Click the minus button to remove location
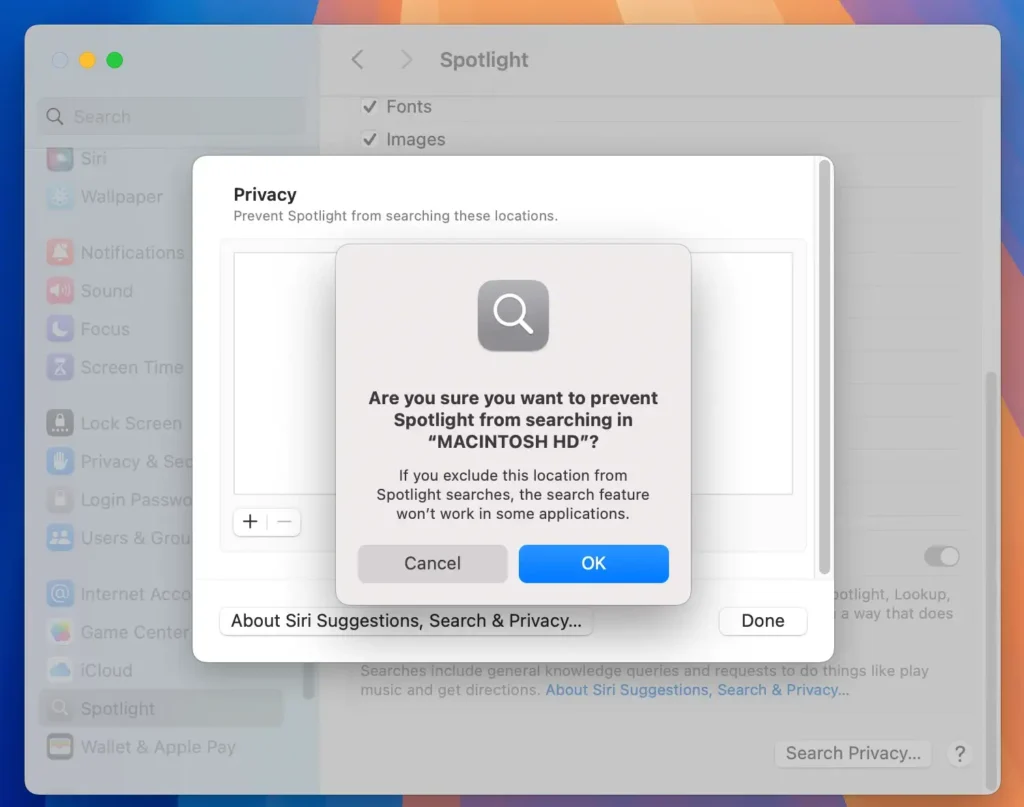The height and width of the screenshot is (807, 1024). point(284,522)
